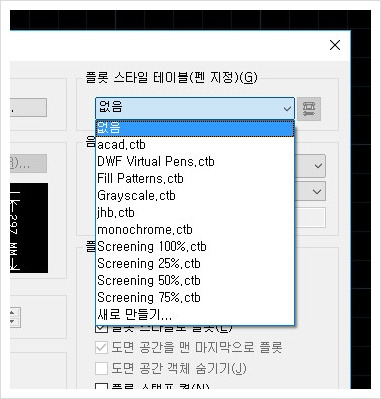
Task: Open the second dropdown below it
Action: tap(310, 192)
